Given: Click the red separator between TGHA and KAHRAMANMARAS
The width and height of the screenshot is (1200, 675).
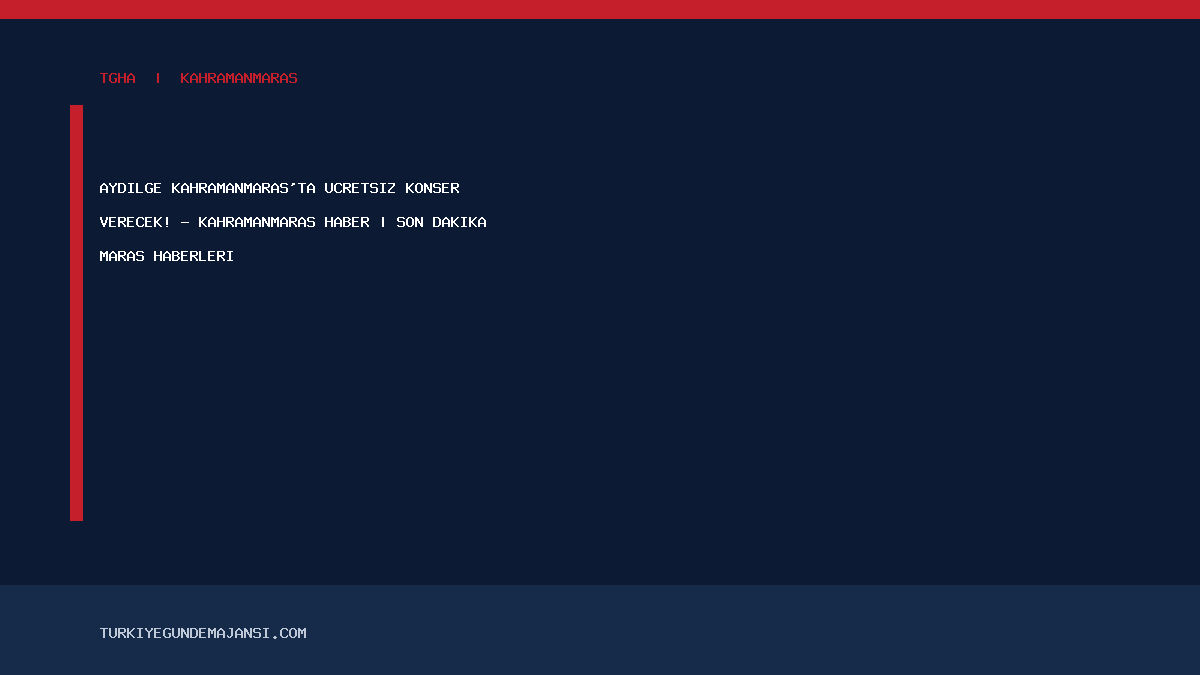Looking at the screenshot, I should pyautogui.click(x=158, y=78).
